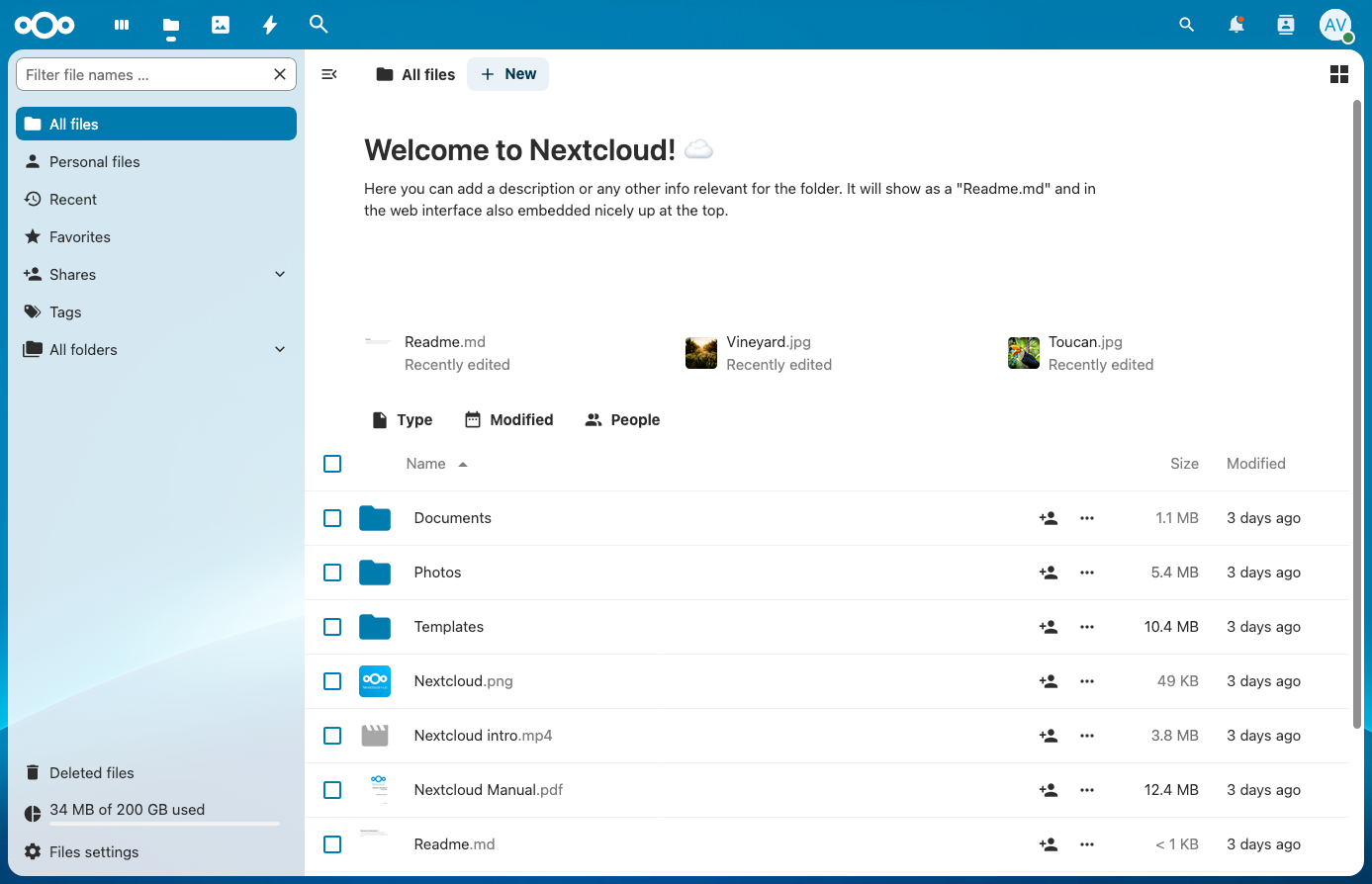The image size is (1372, 884).
Task: Select All files in sidebar
Action: (156, 124)
